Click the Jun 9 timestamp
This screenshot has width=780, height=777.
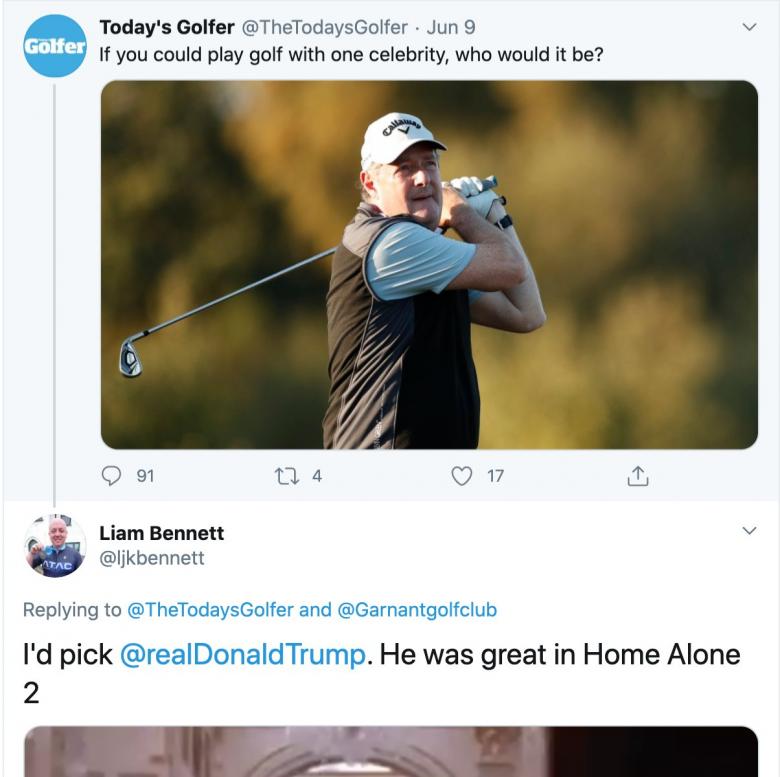pyautogui.click(x=451, y=28)
